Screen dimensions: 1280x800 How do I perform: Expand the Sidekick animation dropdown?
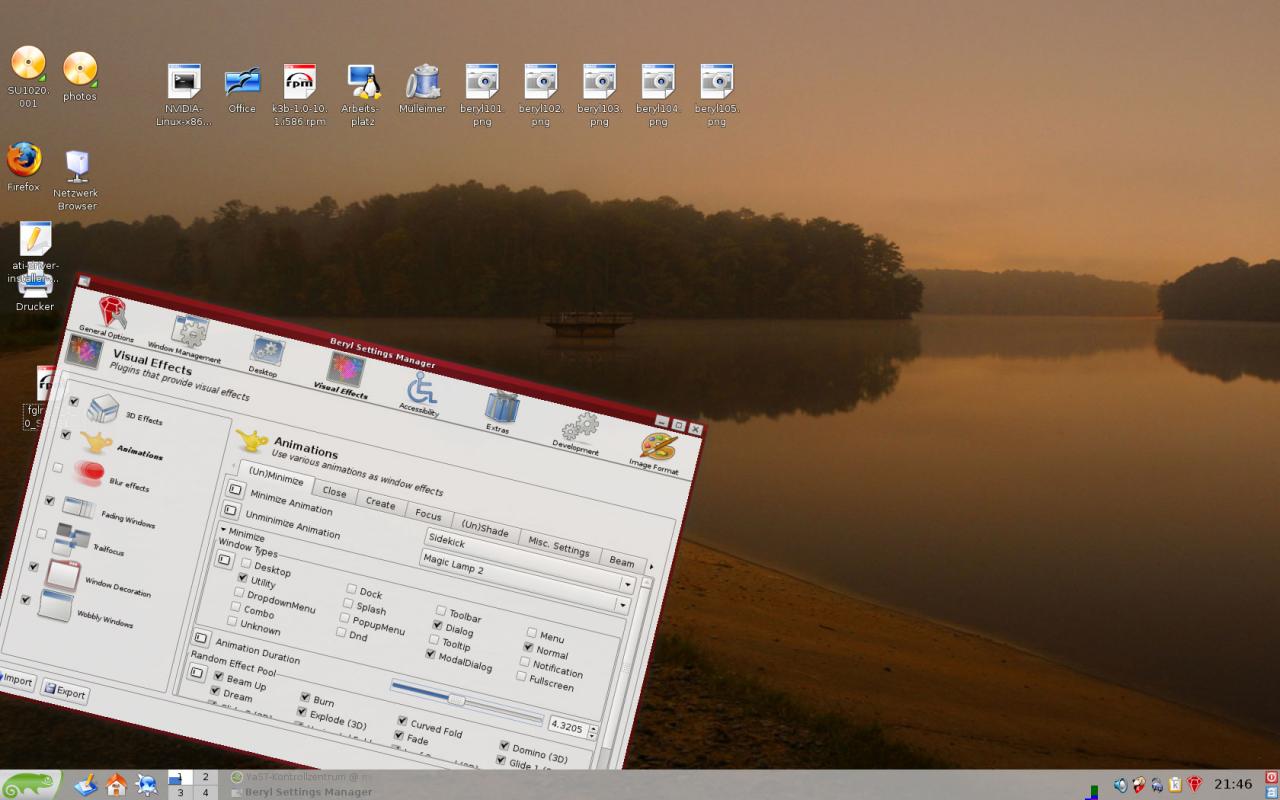[529, 562]
